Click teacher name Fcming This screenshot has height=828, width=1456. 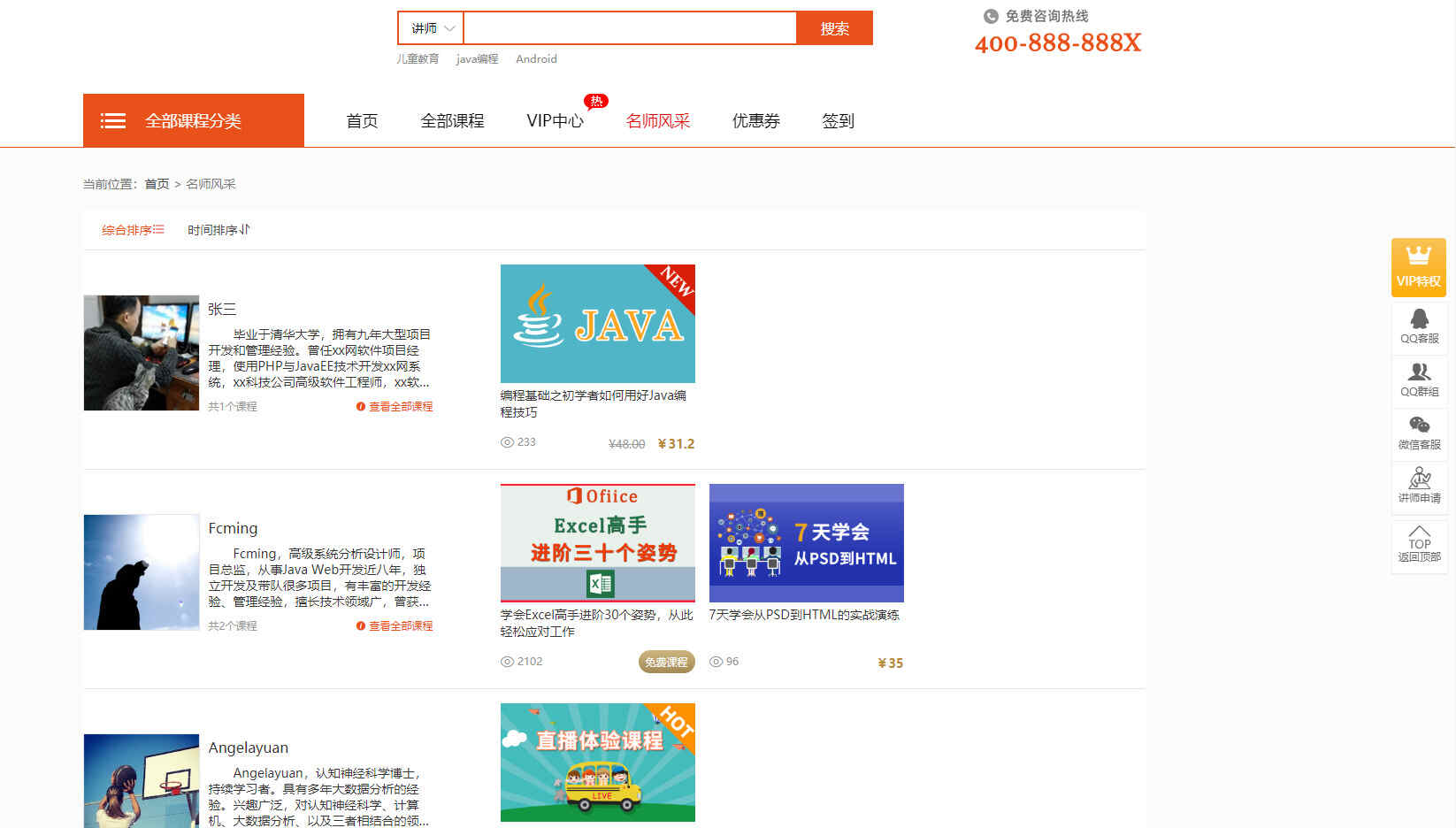click(x=233, y=528)
